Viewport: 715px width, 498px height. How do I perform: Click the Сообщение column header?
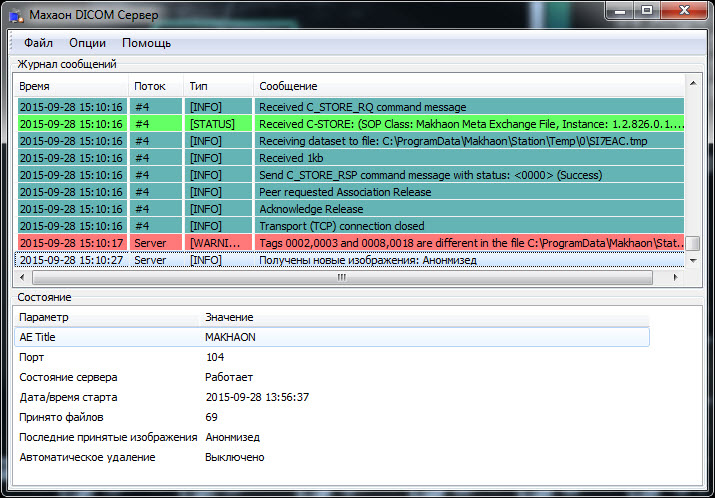469,86
